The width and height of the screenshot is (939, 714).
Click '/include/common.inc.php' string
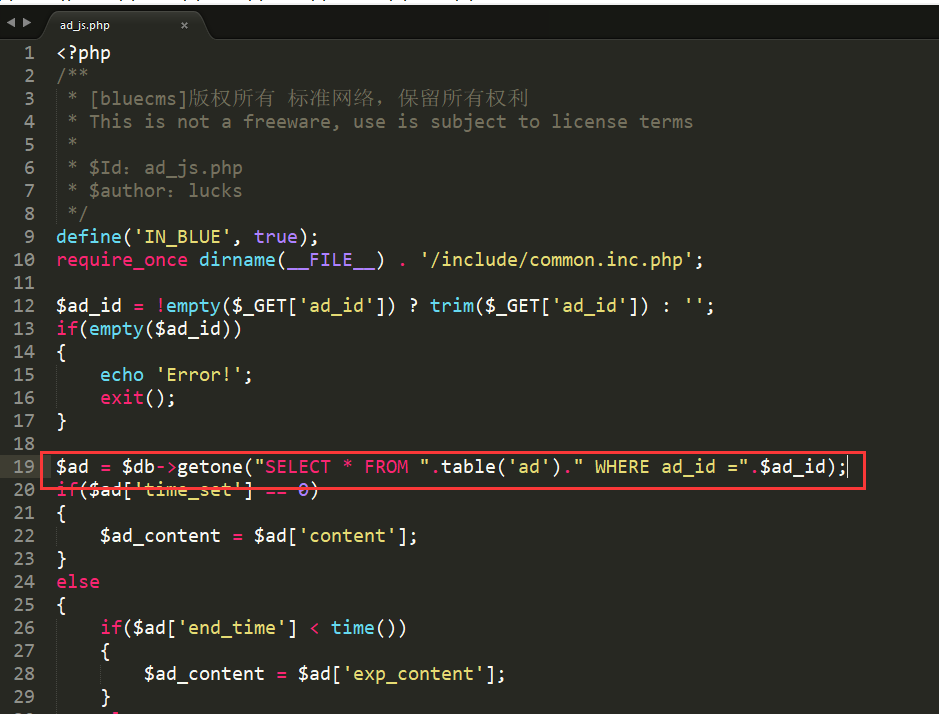coord(556,260)
